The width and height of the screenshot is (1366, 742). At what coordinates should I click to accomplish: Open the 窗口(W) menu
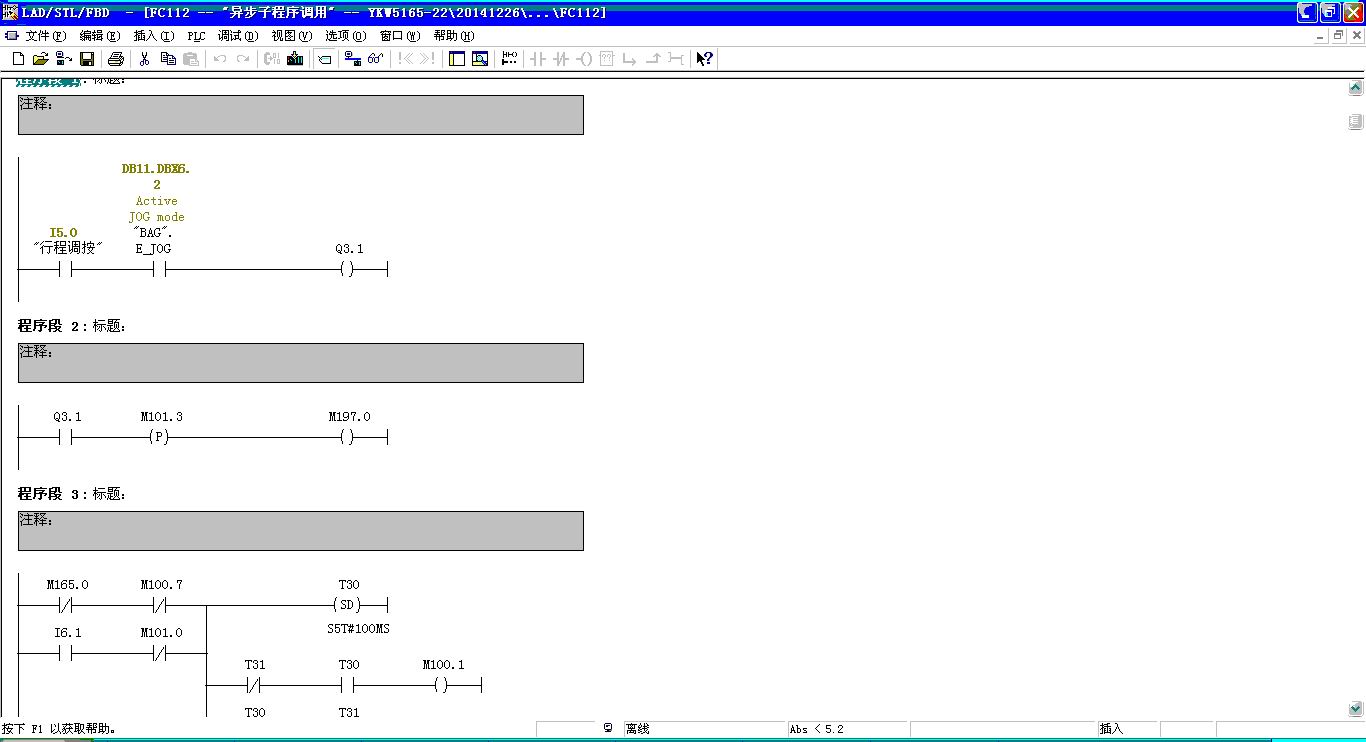400,35
